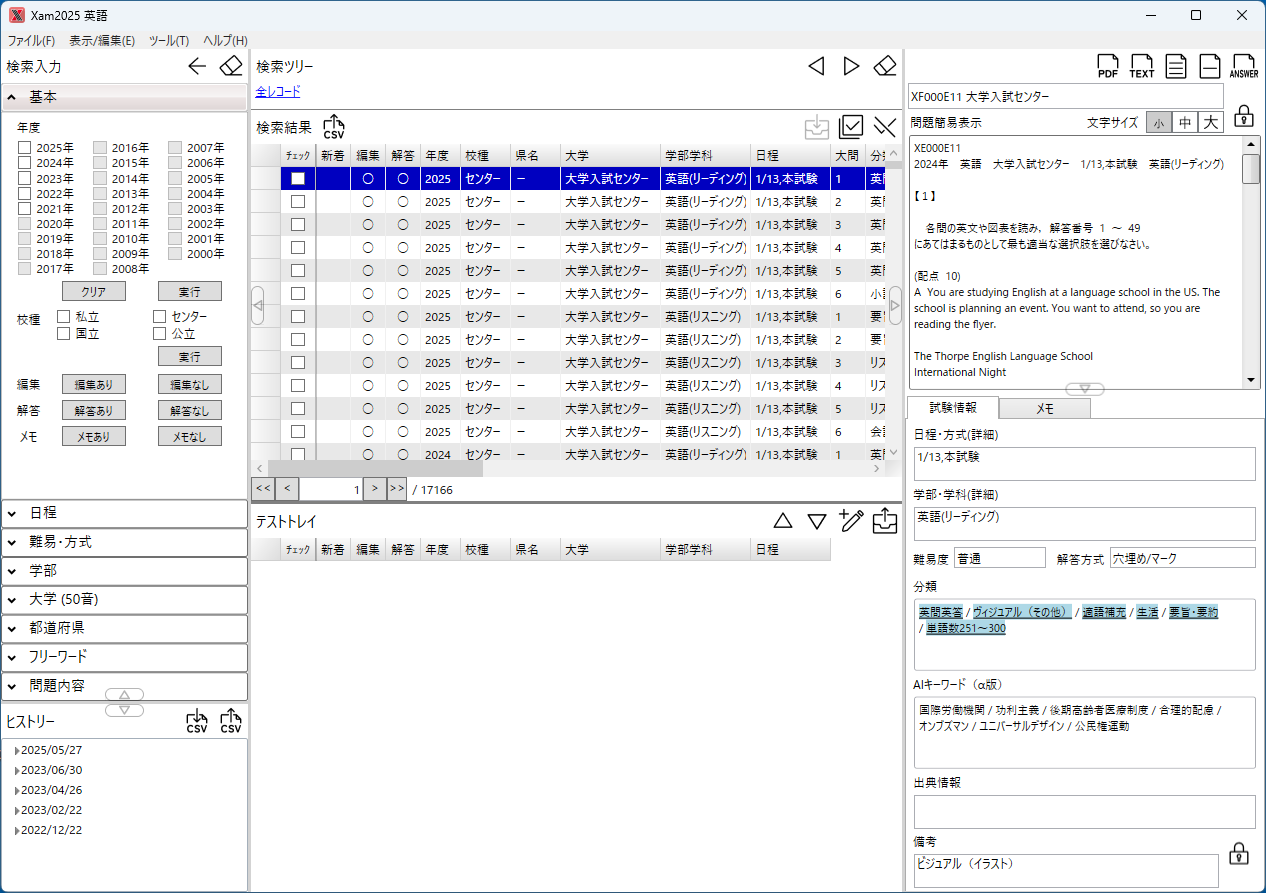Sort results by 年度 column header
This screenshot has height=893, width=1266.
440,156
